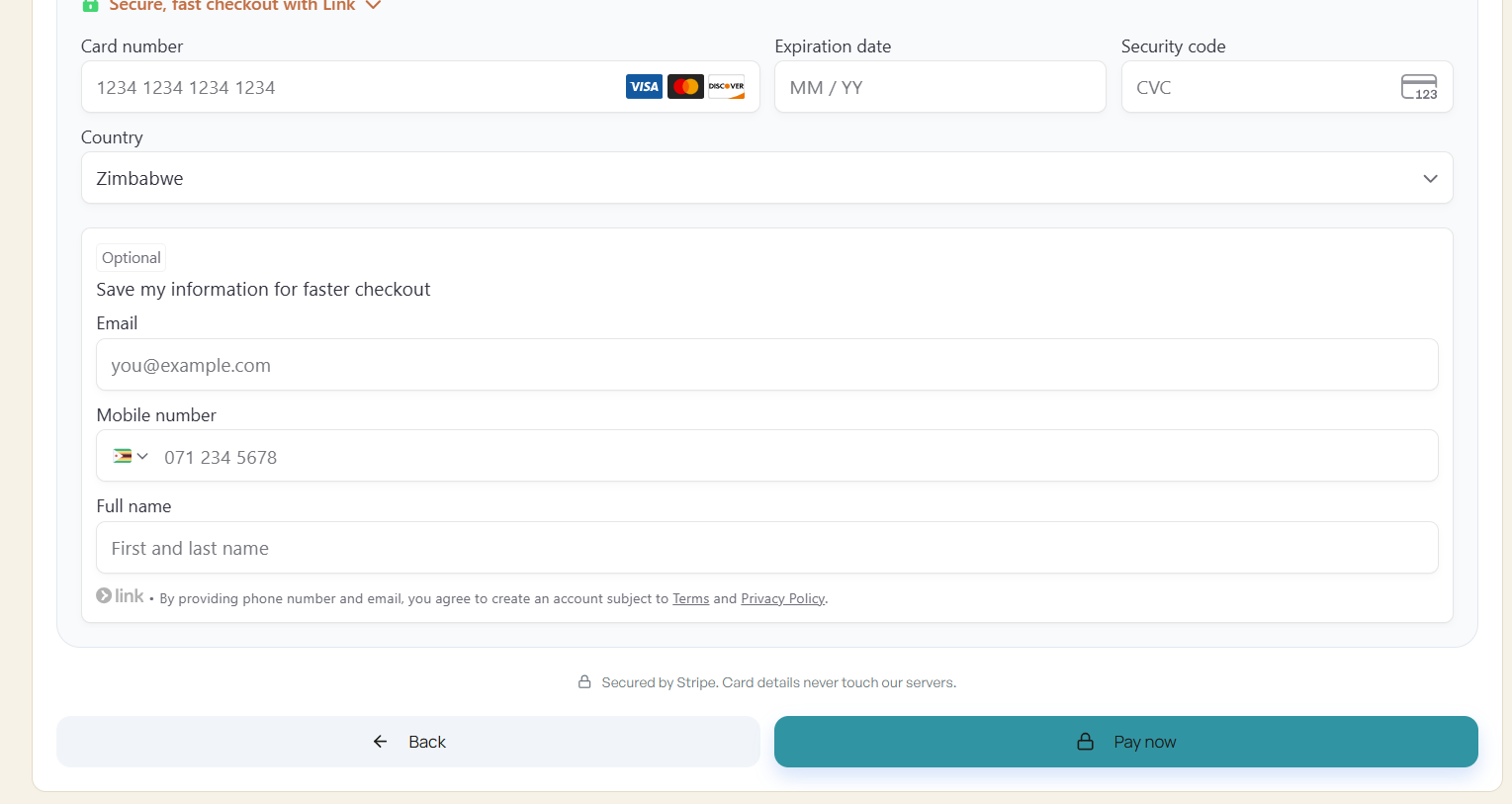The height and width of the screenshot is (804, 1512).
Task: Click the green lock icon beside Link checkout
Action: (90, 5)
